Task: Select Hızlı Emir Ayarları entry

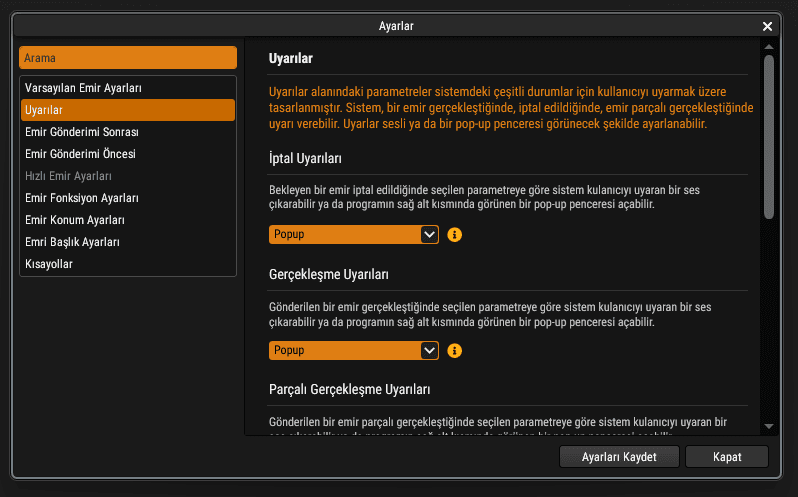Action: (x=128, y=176)
